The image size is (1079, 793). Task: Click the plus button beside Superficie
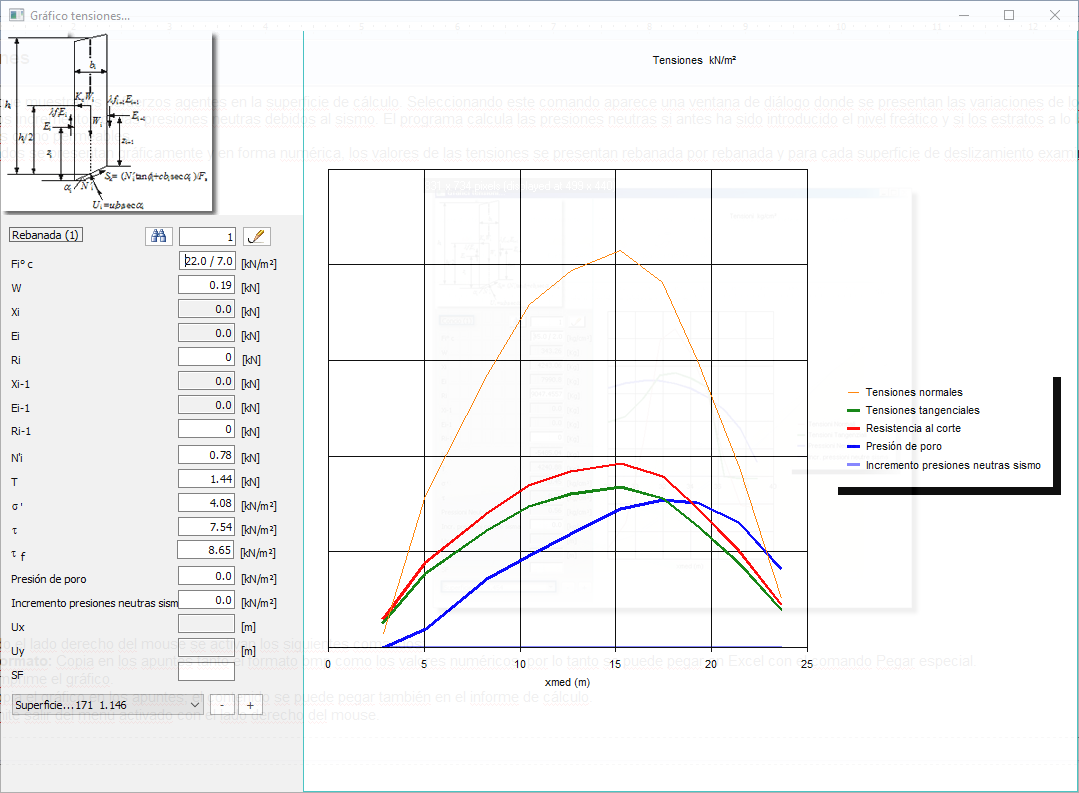click(x=250, y=705)
